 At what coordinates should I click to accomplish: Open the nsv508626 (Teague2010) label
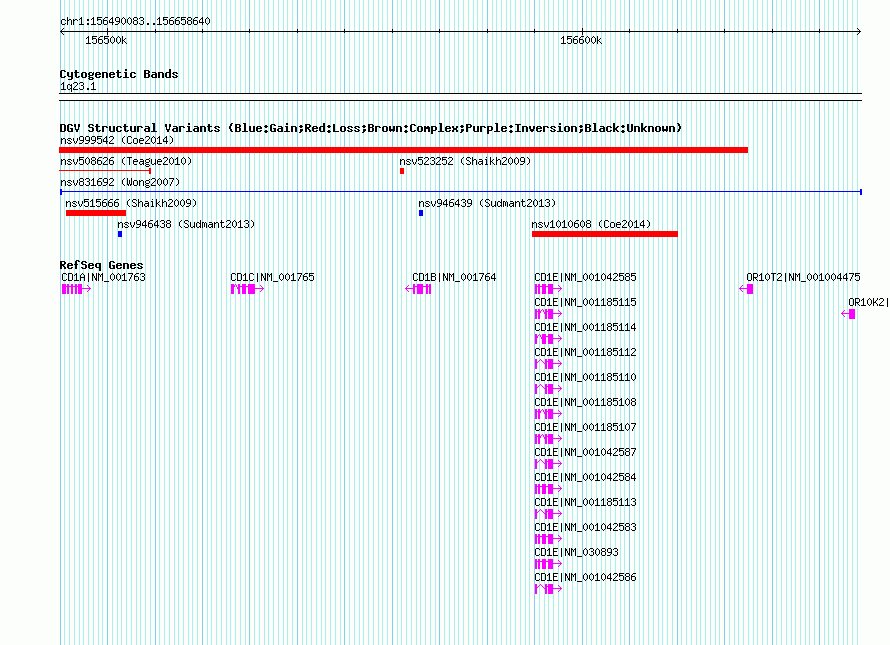pyautogui.click(x=126, y=161)
